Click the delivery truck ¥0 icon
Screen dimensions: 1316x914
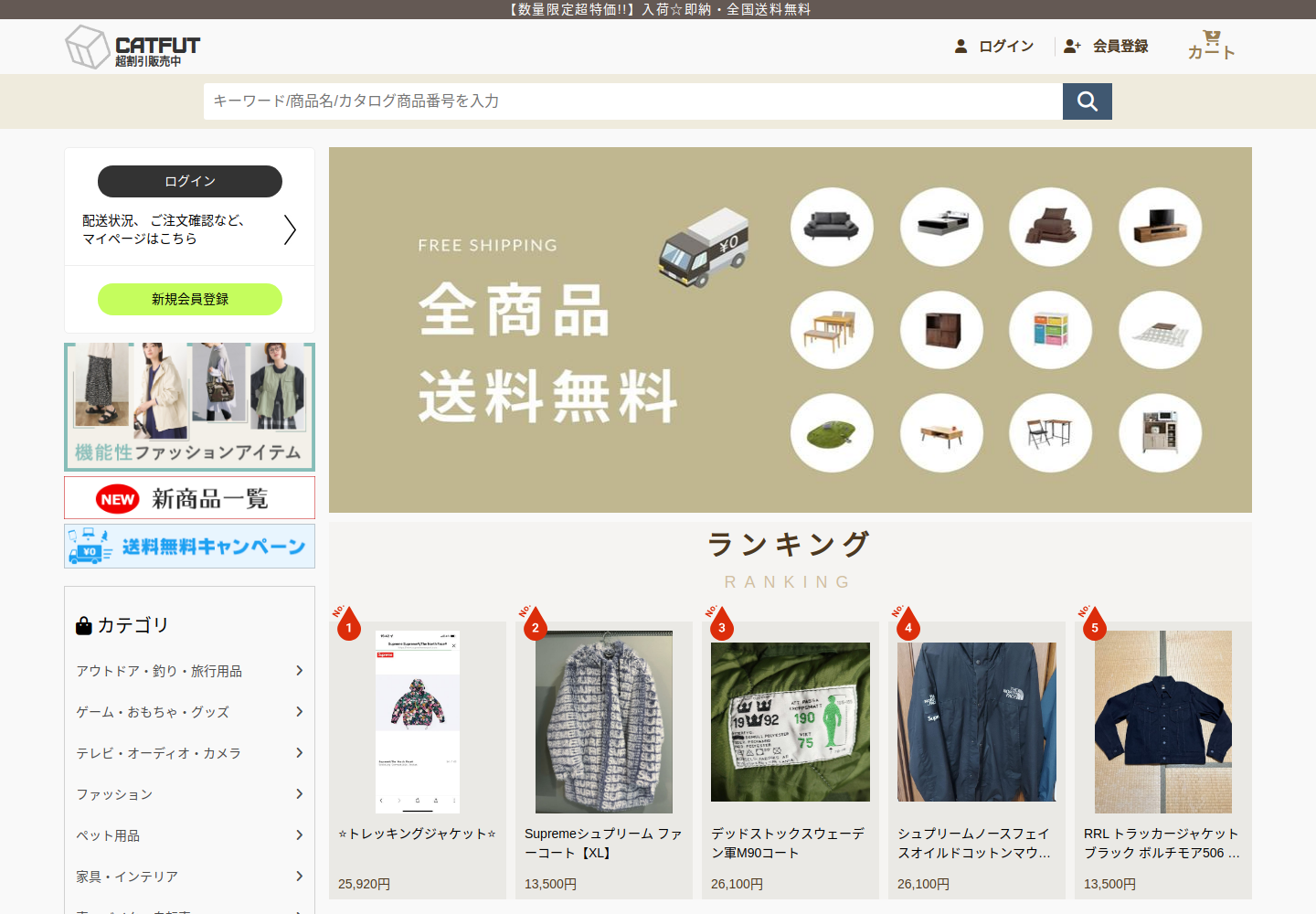pyautogui.click(x=704, y=247)
